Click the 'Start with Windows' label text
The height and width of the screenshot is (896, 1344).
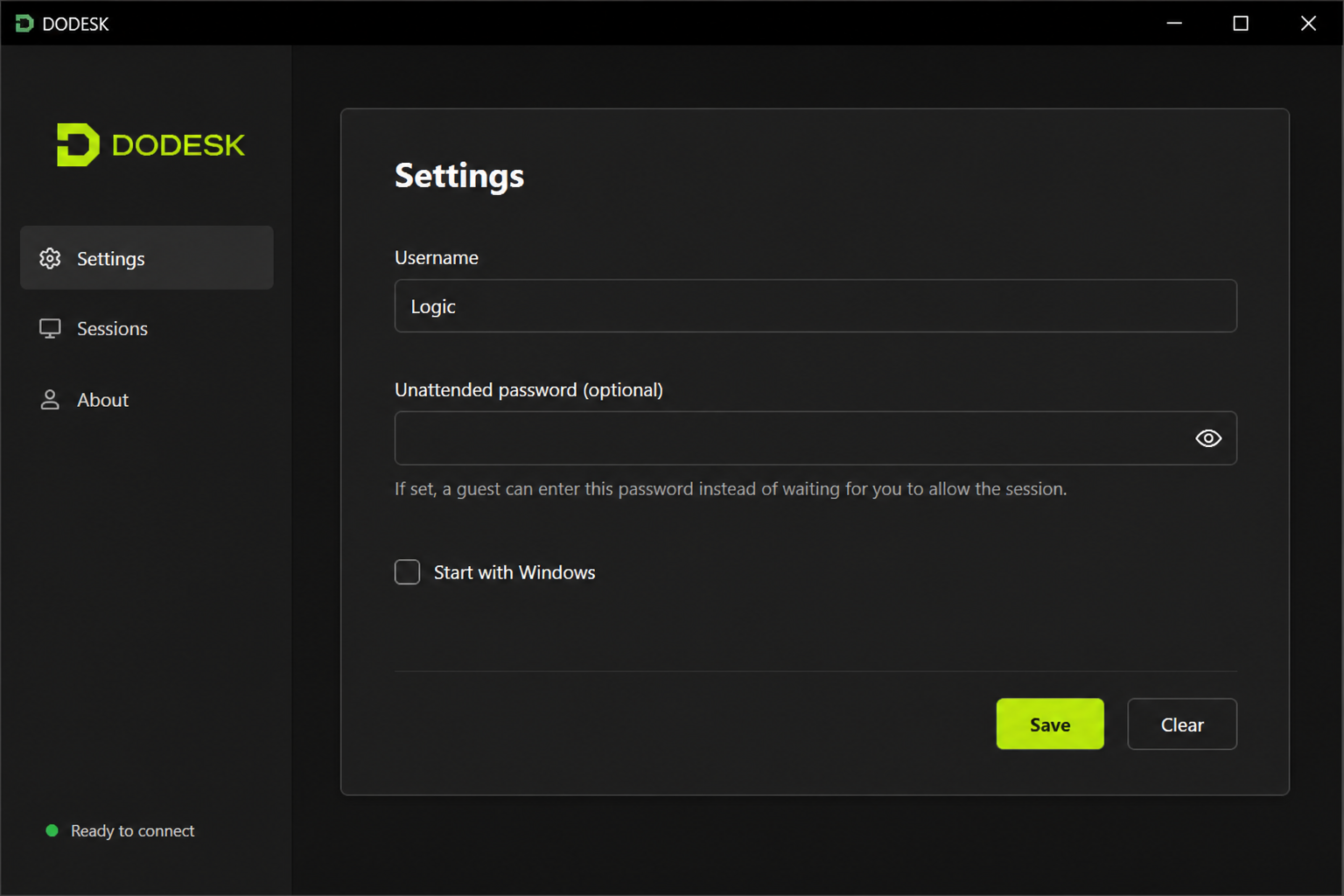(x=514, y=572)
